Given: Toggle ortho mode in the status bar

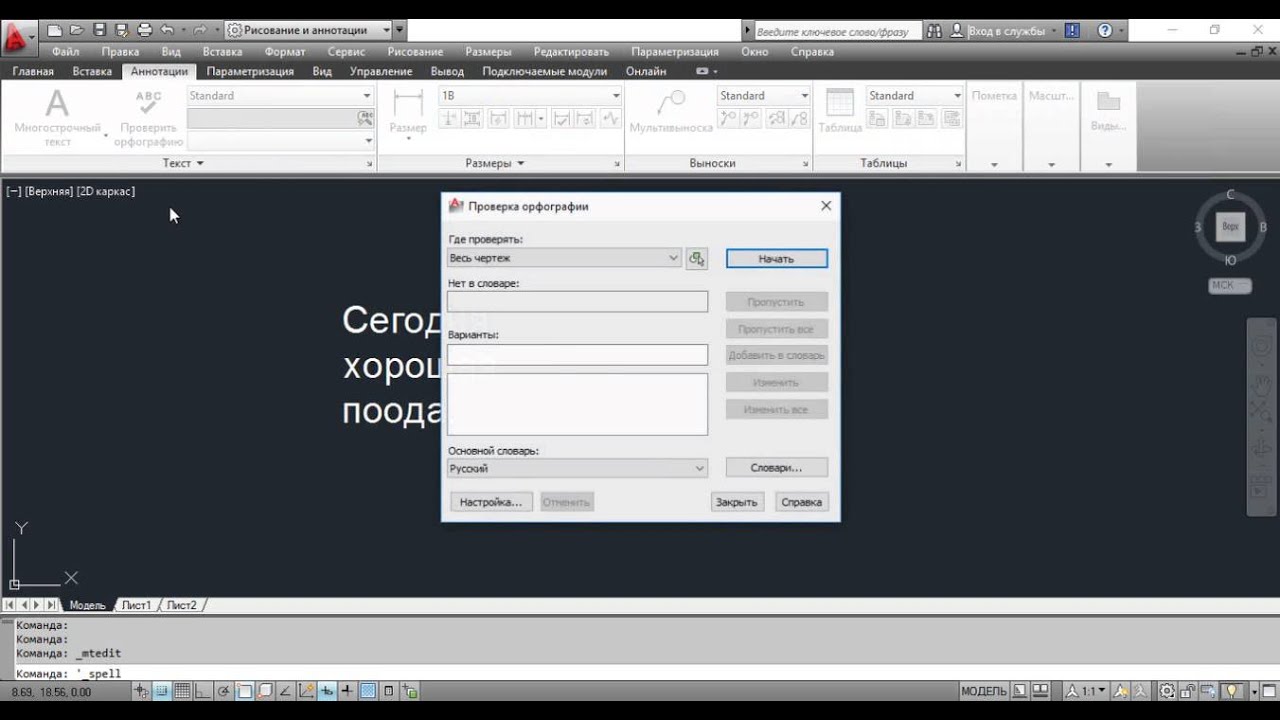Looking at the screenshot, I should (204, 691).
